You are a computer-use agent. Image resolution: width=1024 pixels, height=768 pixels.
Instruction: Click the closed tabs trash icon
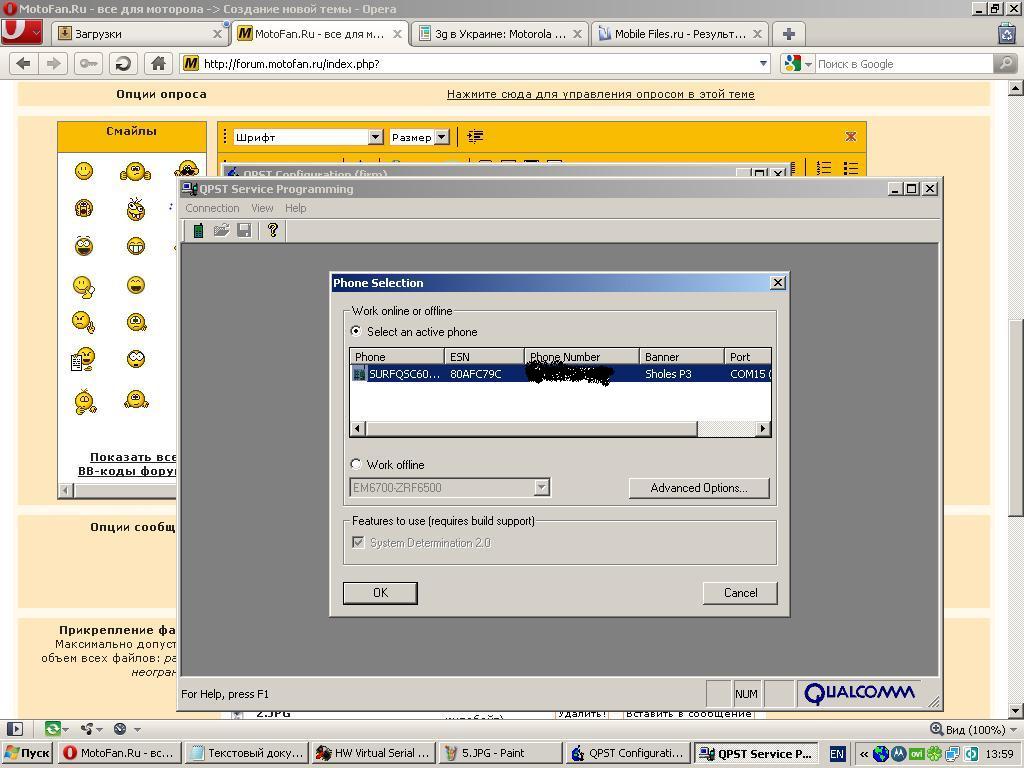[x=1007, y=33]
